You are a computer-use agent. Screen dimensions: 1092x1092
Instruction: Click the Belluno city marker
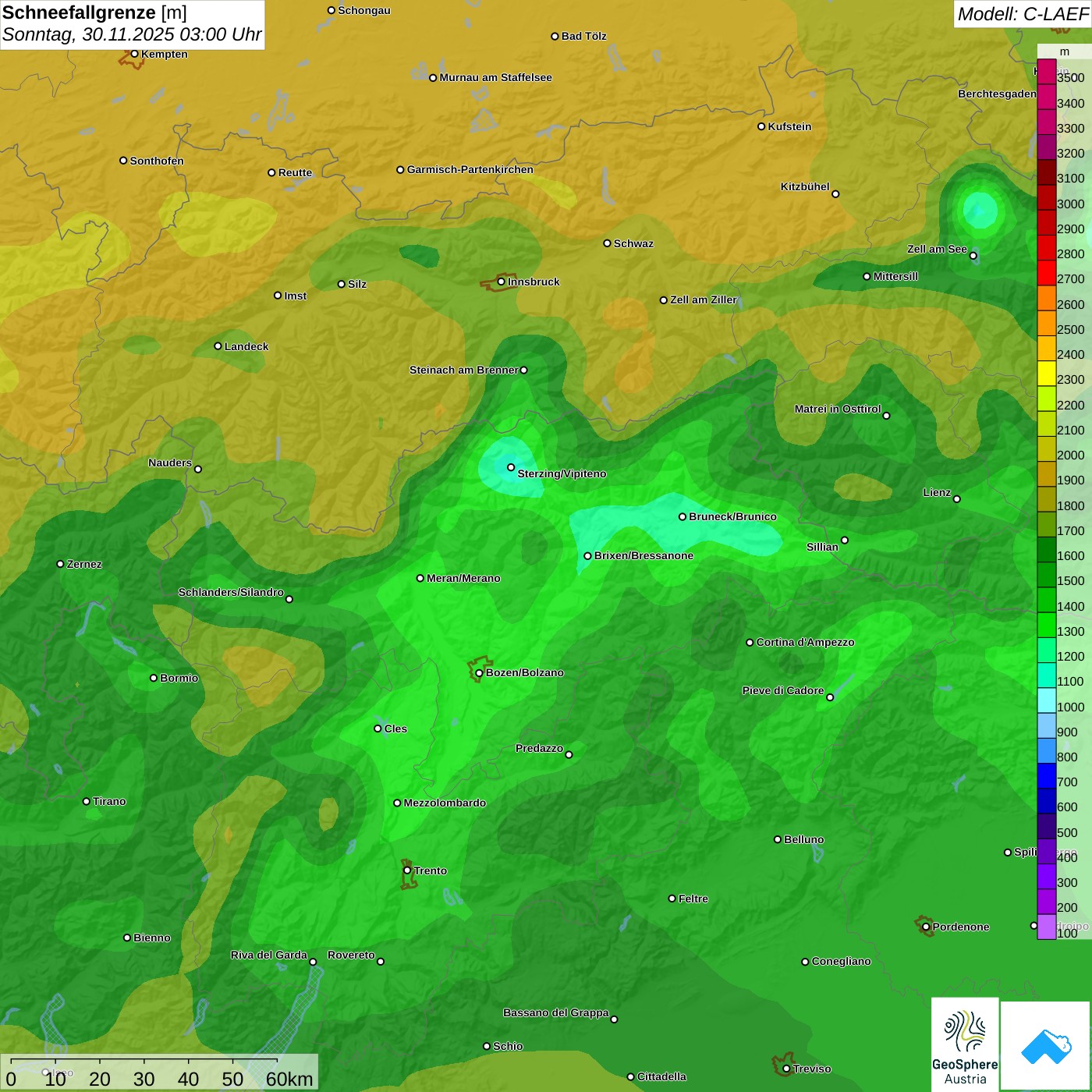click(778, 839)
